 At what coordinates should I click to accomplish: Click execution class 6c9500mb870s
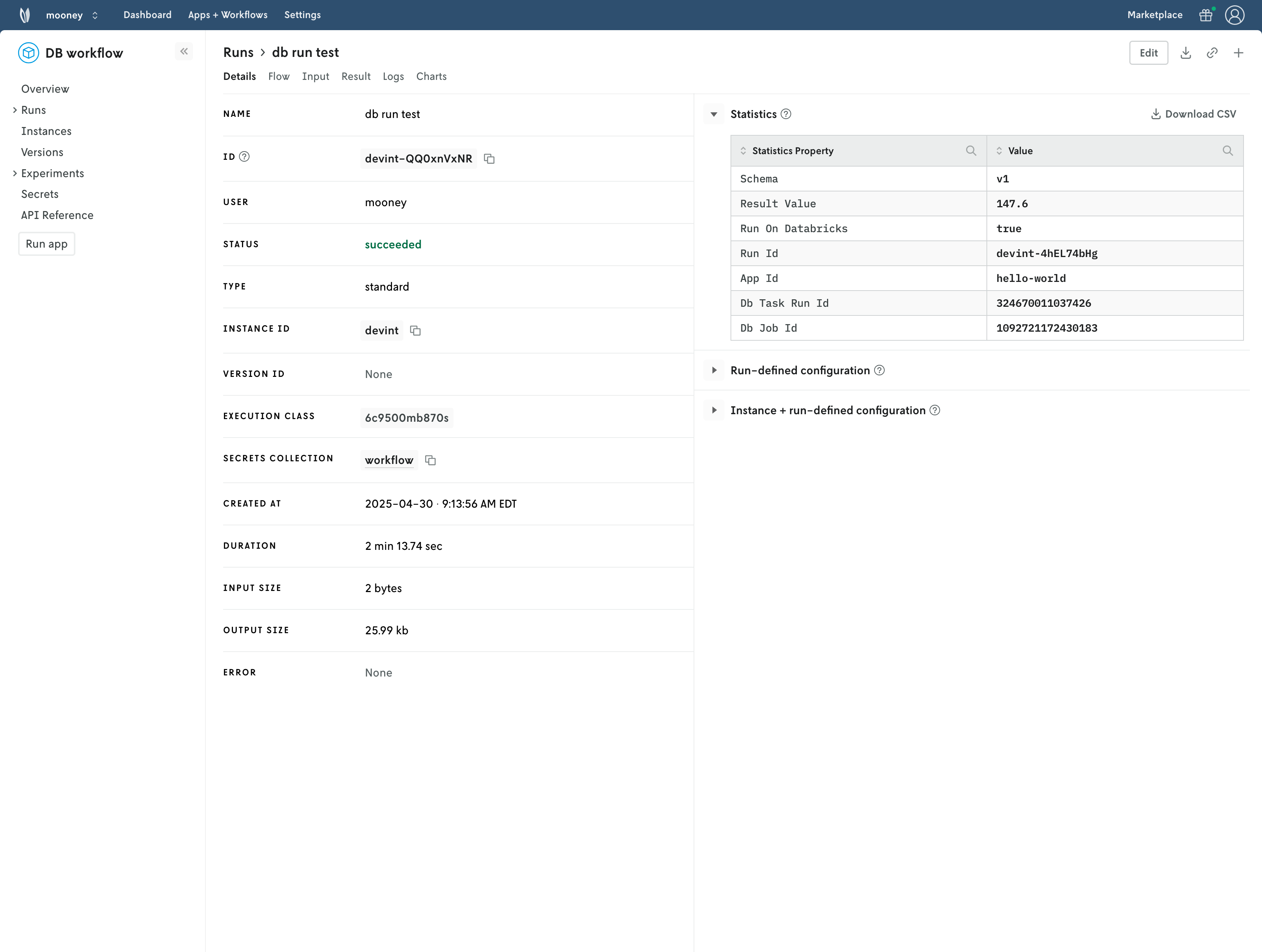tap(407, 418)
